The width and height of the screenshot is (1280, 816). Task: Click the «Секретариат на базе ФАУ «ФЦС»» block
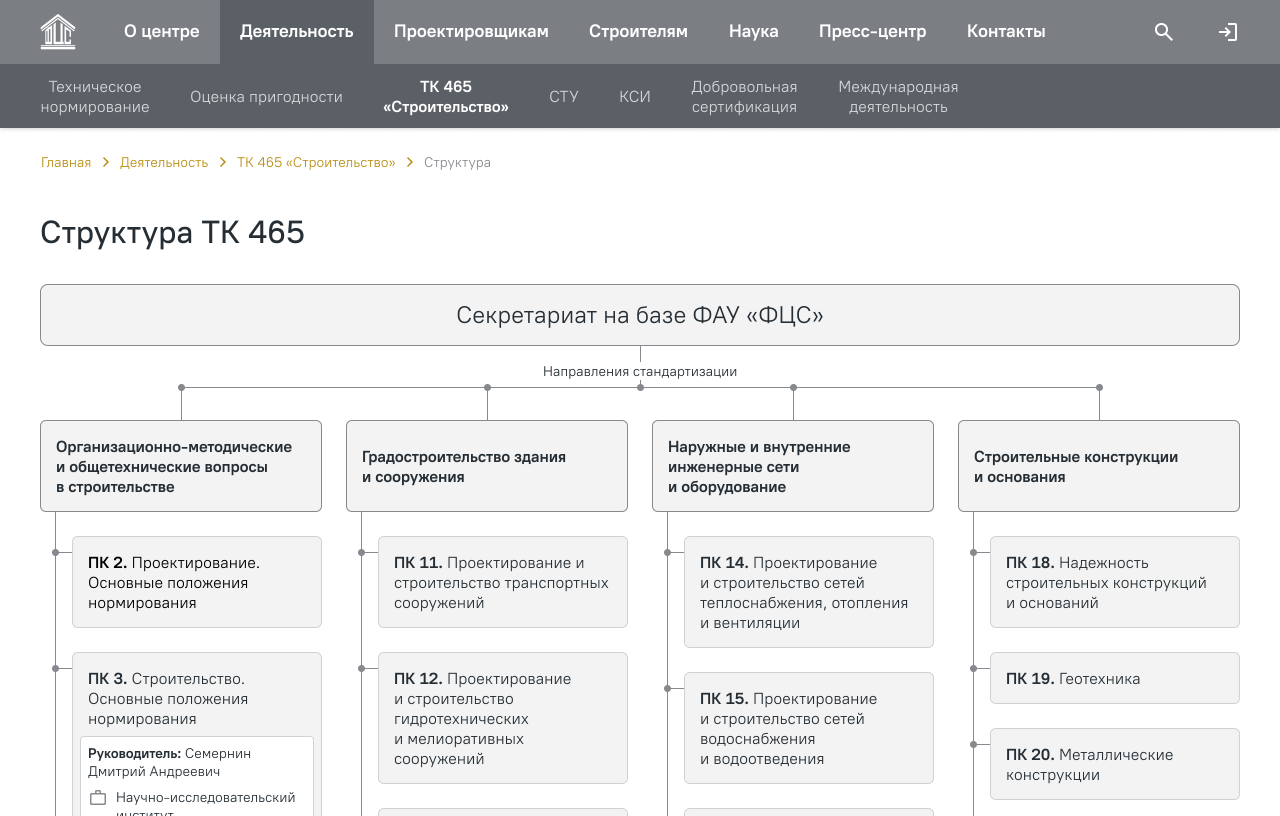[x=640, y=316]
